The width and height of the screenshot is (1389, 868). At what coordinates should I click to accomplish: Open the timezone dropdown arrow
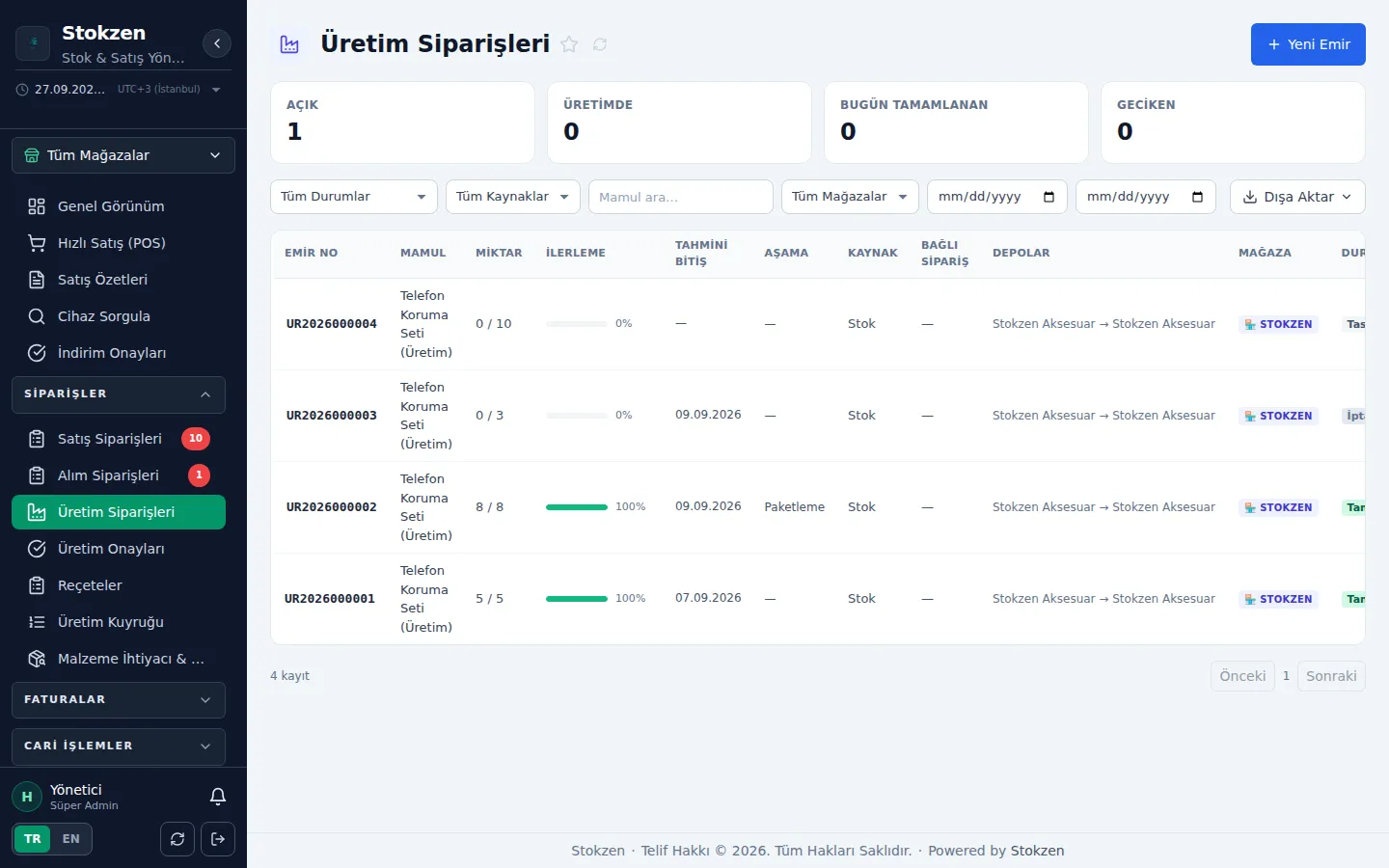pos(216,90)
